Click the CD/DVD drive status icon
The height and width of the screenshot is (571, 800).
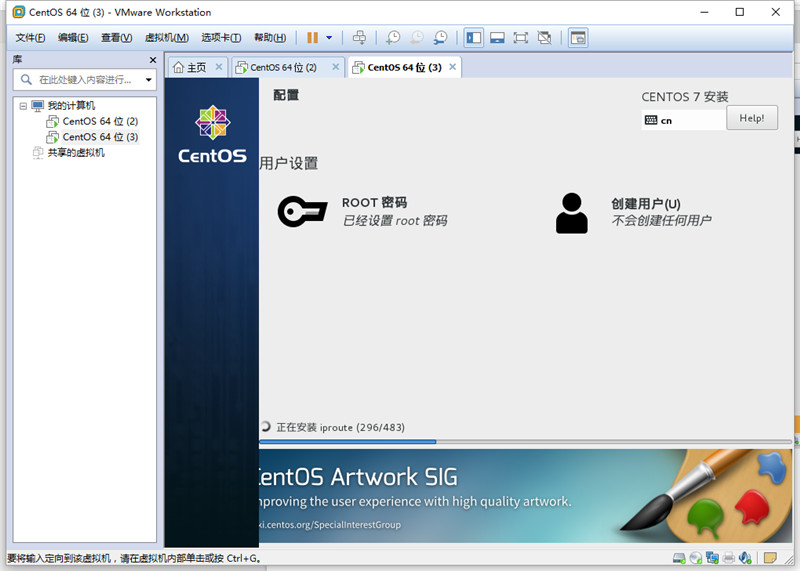coord(695,558)
